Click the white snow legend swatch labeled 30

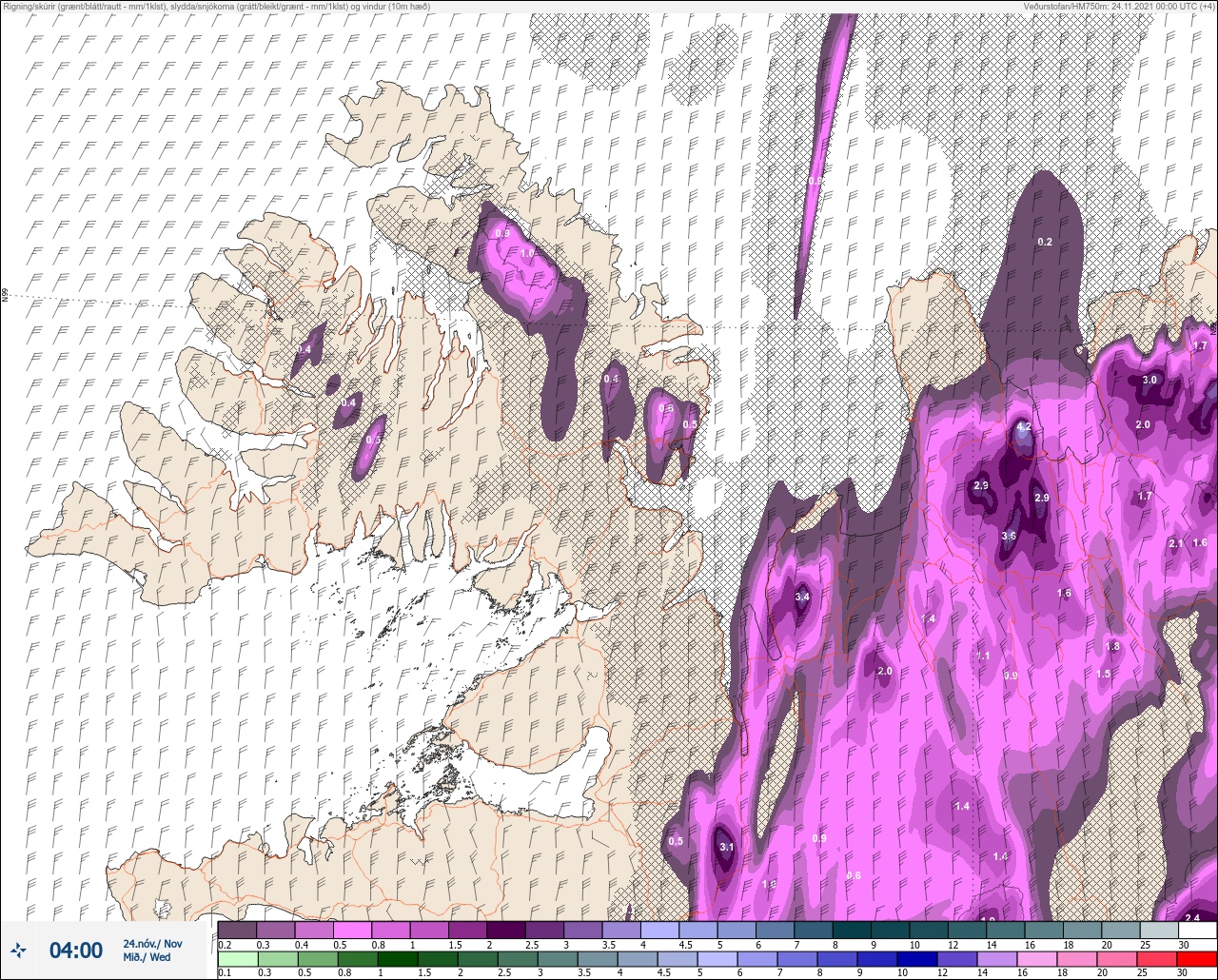click(1196, 930)
